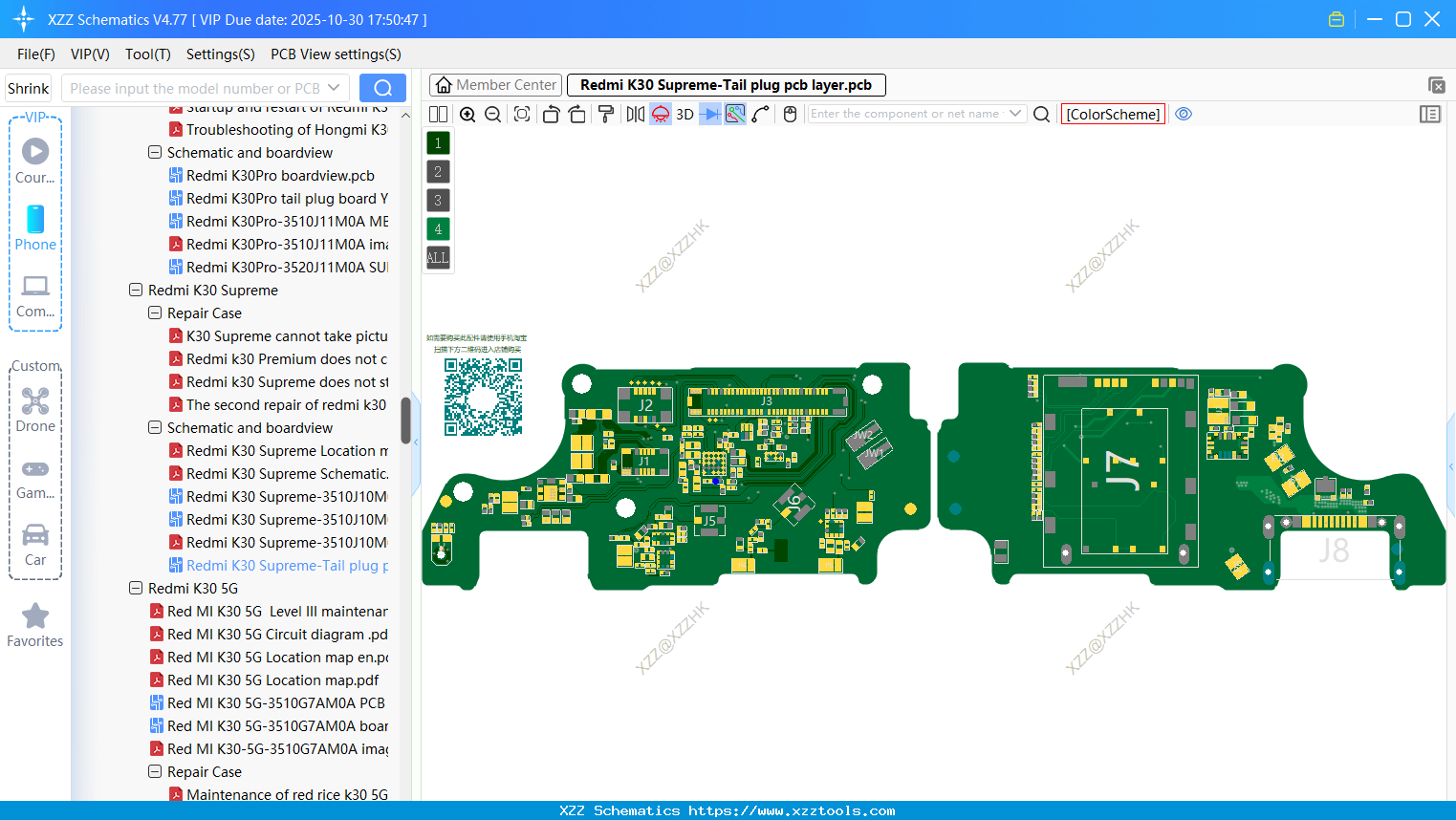Open the component or net name dropdown

click(x=1015, y=114)
